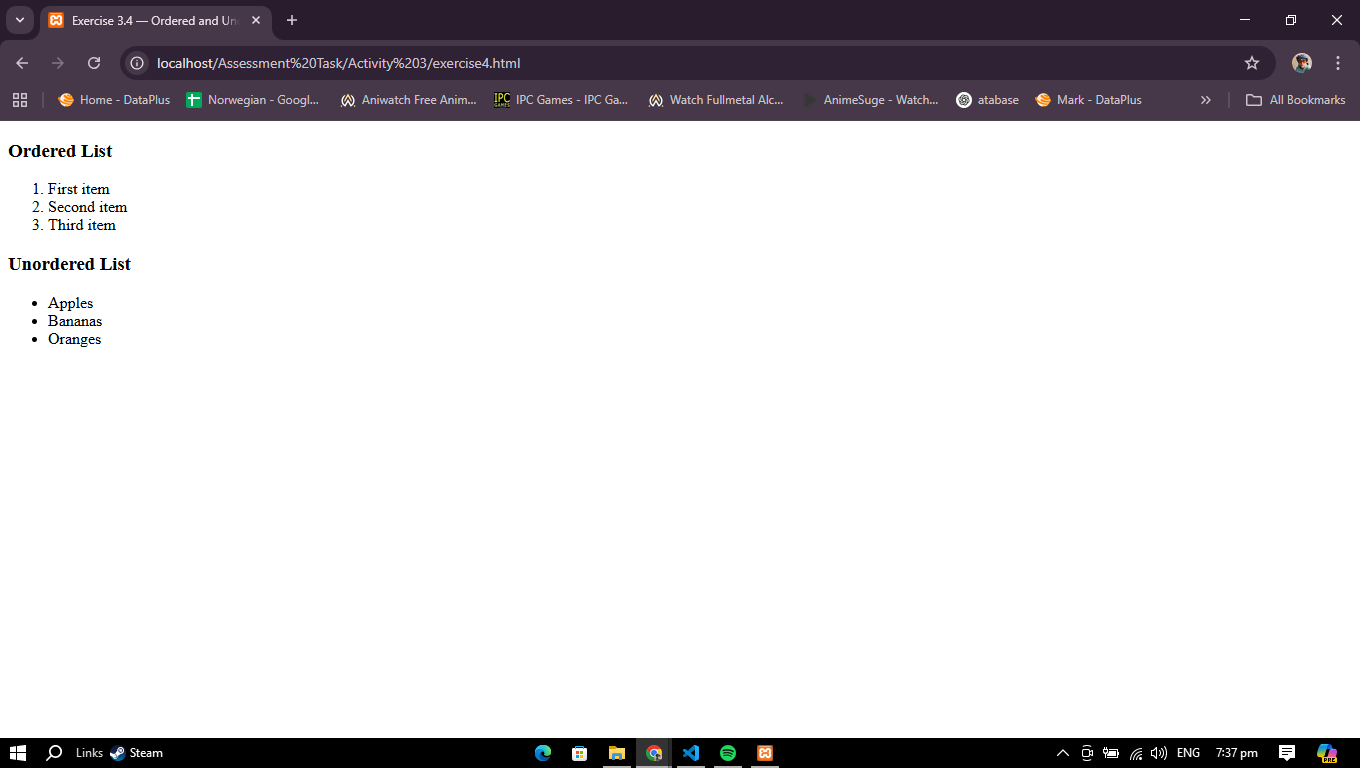This screenshot has height=768, width=1360.
Task: Click the back navigation arrow
Action: click(22, 63)
